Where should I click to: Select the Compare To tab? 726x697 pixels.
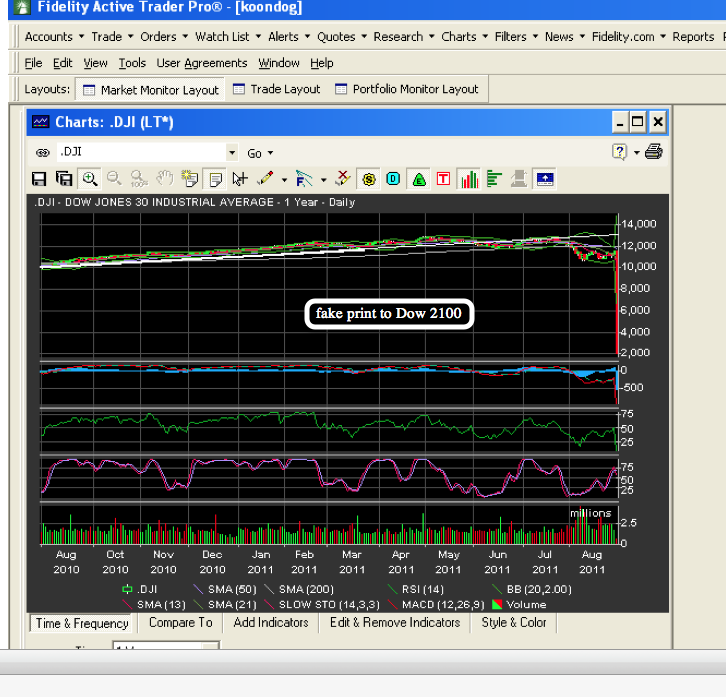pyautogui.click(x=181, y=622)
